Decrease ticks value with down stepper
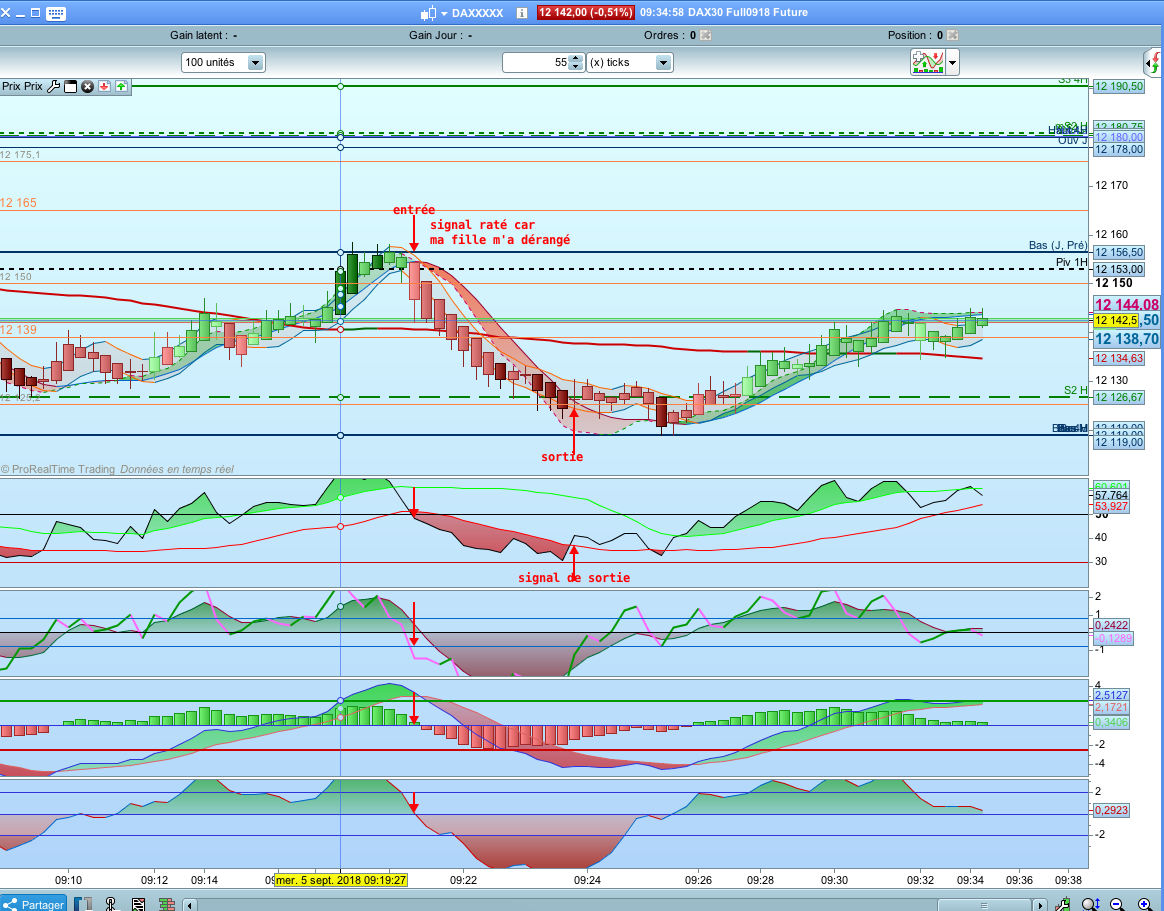Screen dimensions: 1164x911 576,67
